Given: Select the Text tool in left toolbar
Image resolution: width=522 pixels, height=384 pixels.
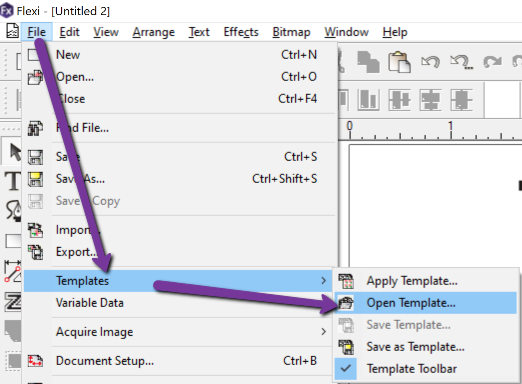Looking at the screenshot, I should [13, 181].
